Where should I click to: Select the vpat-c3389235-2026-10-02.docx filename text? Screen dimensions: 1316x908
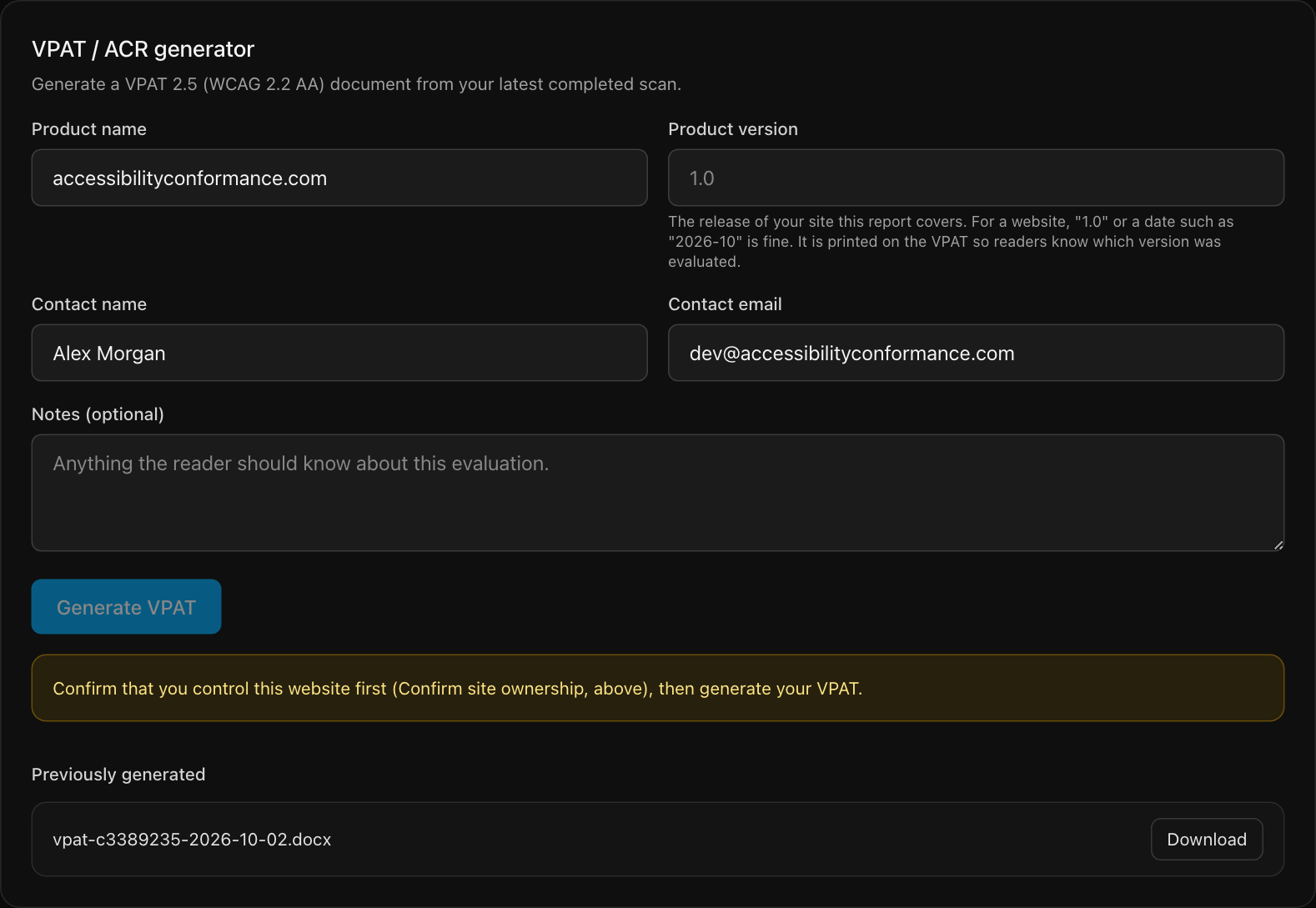pyautogui.click(x=192, y=840)
